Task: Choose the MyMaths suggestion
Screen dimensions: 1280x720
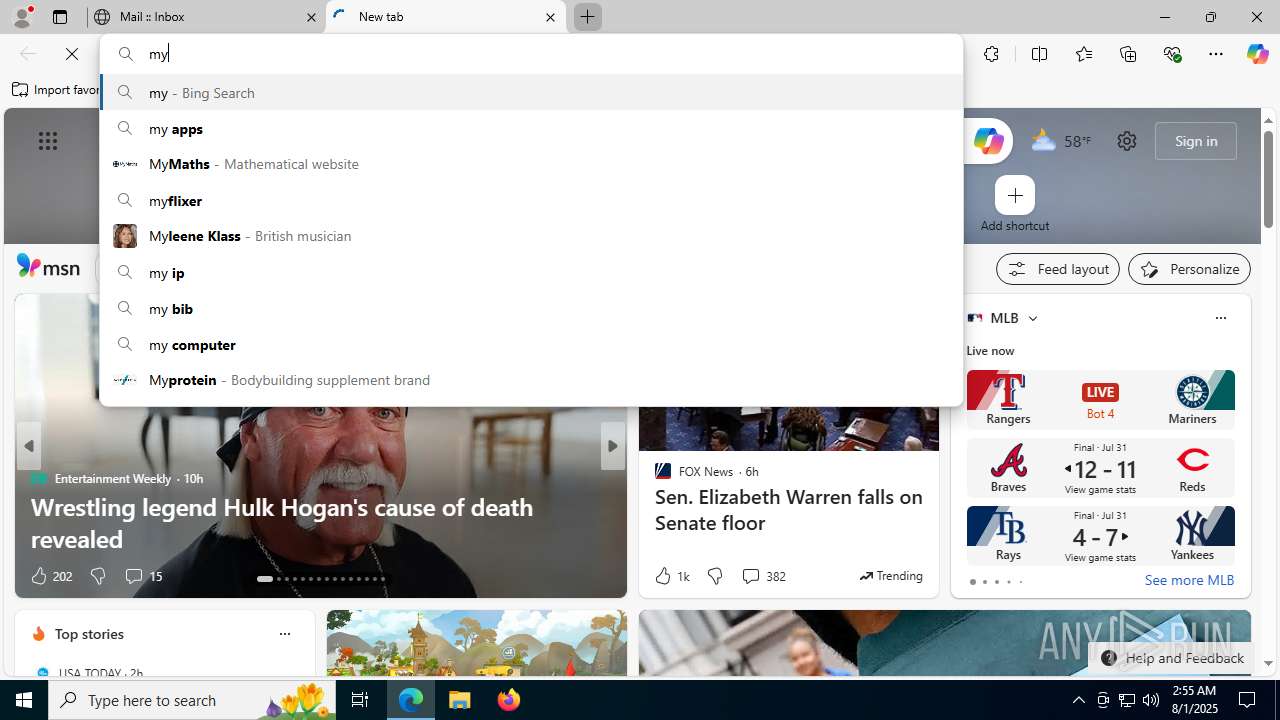Action: point(531,164)
